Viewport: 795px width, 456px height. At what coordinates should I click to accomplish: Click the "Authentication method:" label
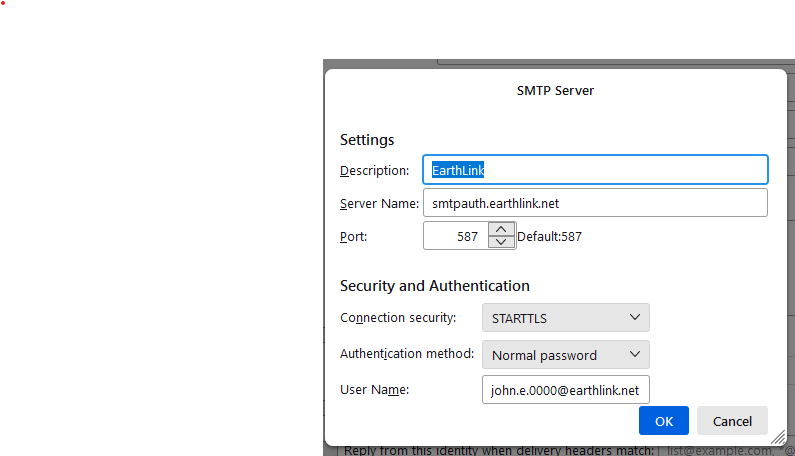[x=407, y=354]
